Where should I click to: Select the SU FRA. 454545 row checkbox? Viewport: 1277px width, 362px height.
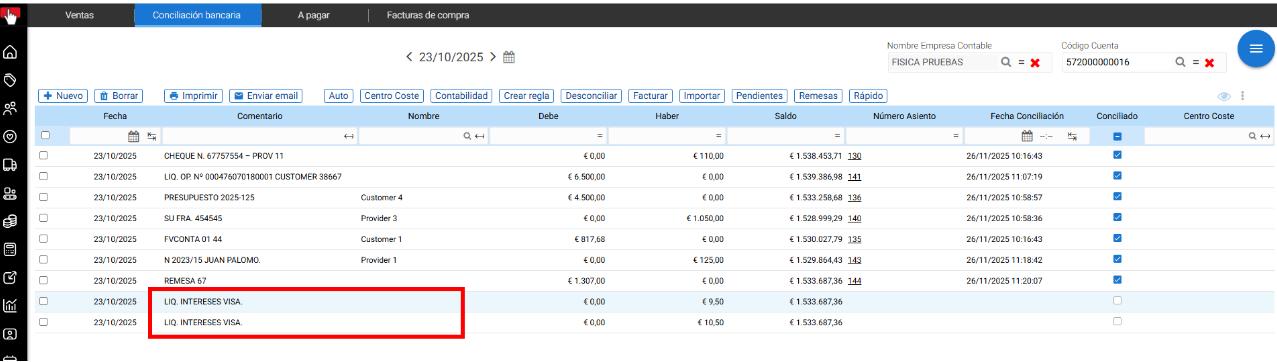[x=44, y=218]
